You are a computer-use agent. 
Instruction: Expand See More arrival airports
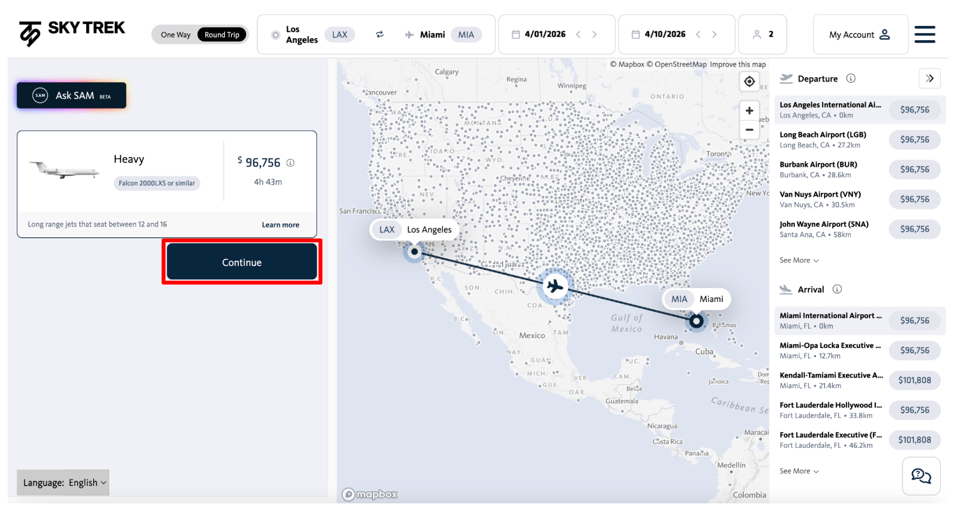[799, 471]
